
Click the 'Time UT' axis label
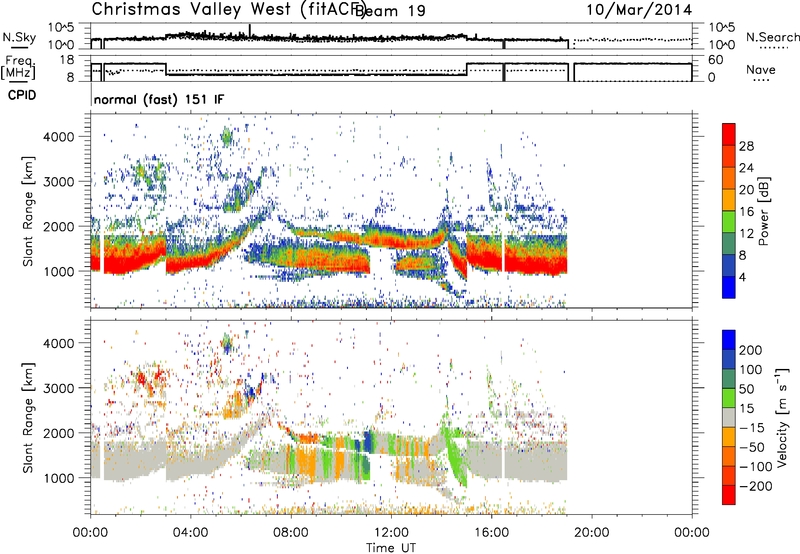391,547
